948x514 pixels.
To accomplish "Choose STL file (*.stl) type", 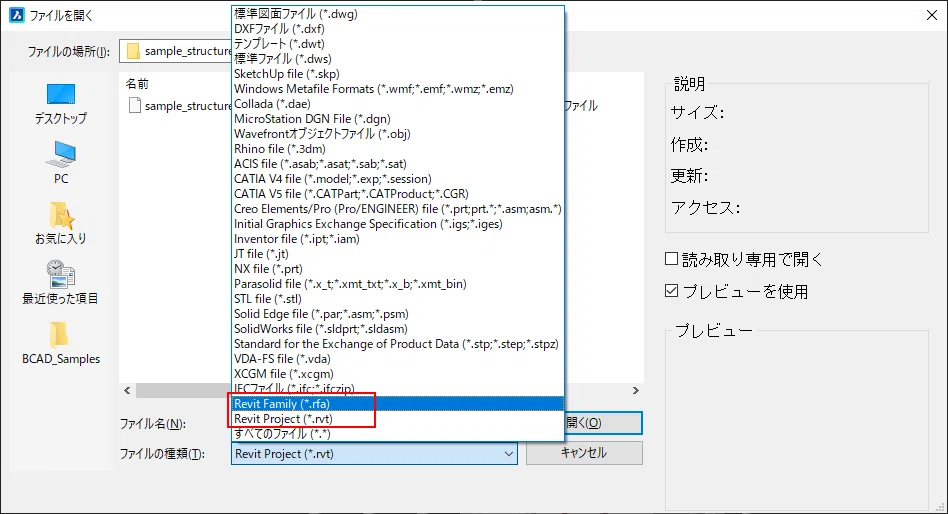I will pyautogui.click(x=398, y=299).
